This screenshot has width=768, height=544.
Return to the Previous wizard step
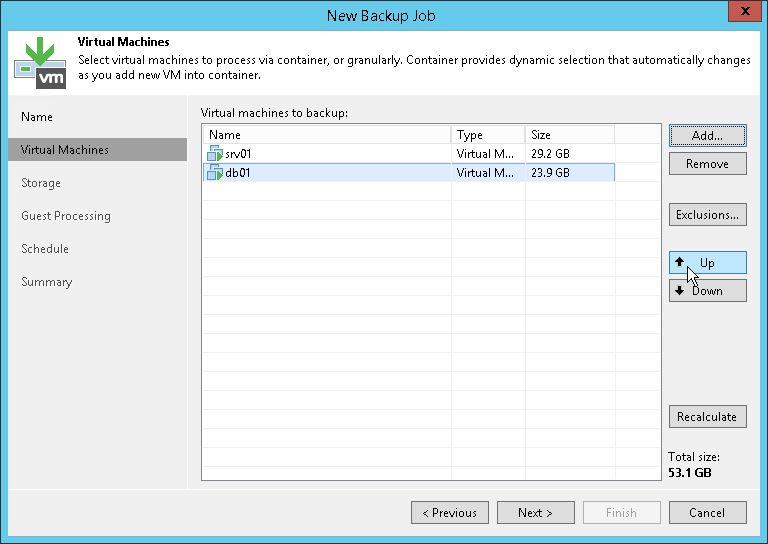point(449,513)
